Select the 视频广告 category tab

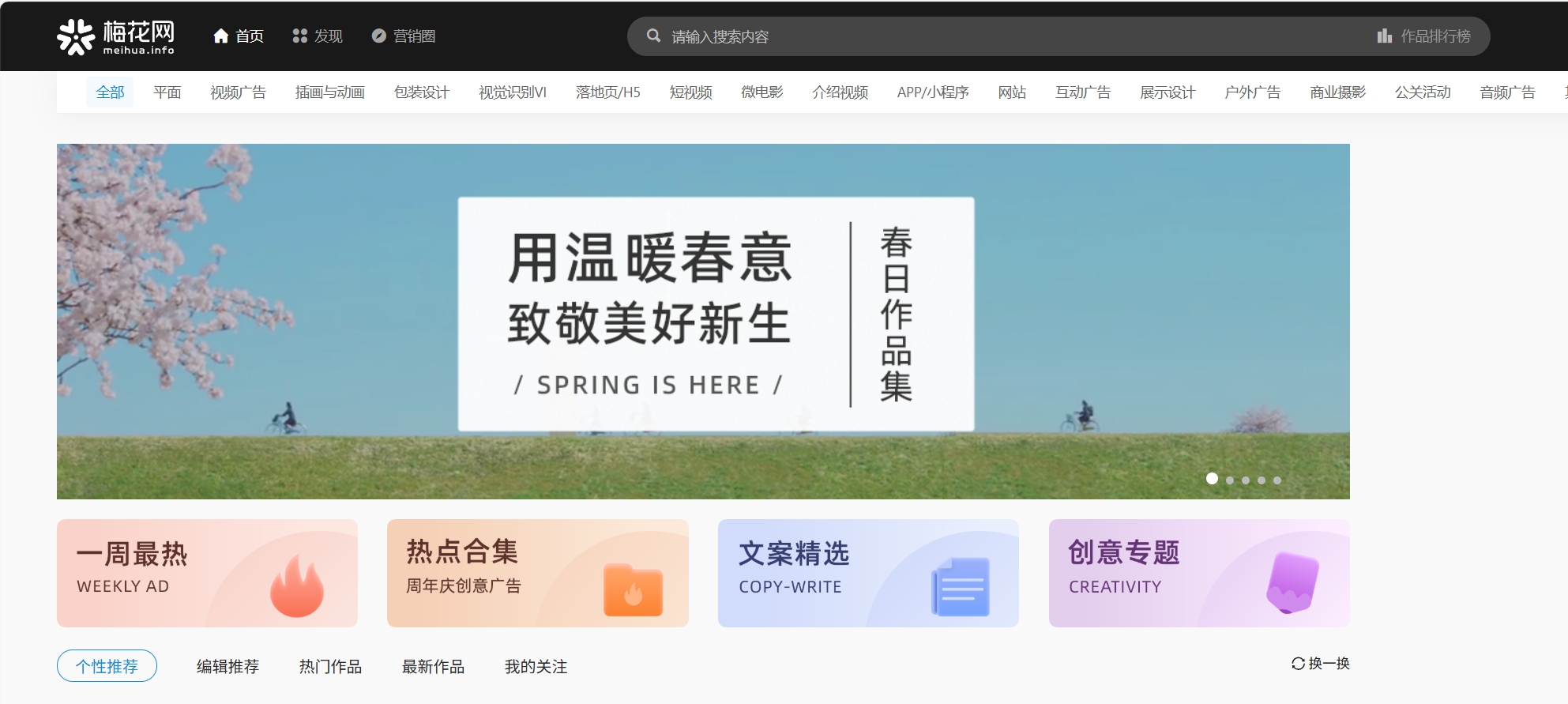click(239, 92)
